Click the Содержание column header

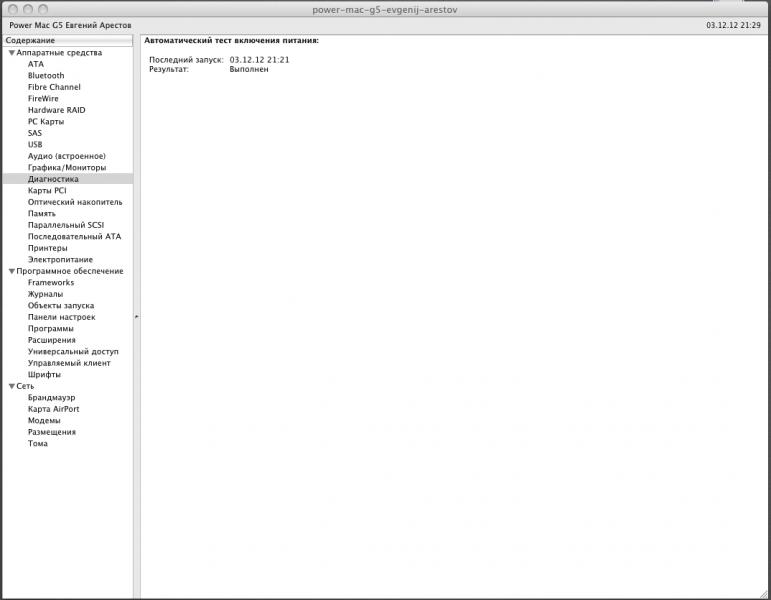[x=68, y=40]
